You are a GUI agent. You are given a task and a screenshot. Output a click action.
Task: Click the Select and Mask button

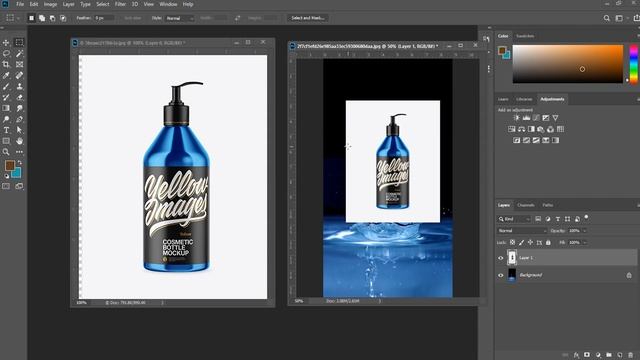tap(308, 18)
